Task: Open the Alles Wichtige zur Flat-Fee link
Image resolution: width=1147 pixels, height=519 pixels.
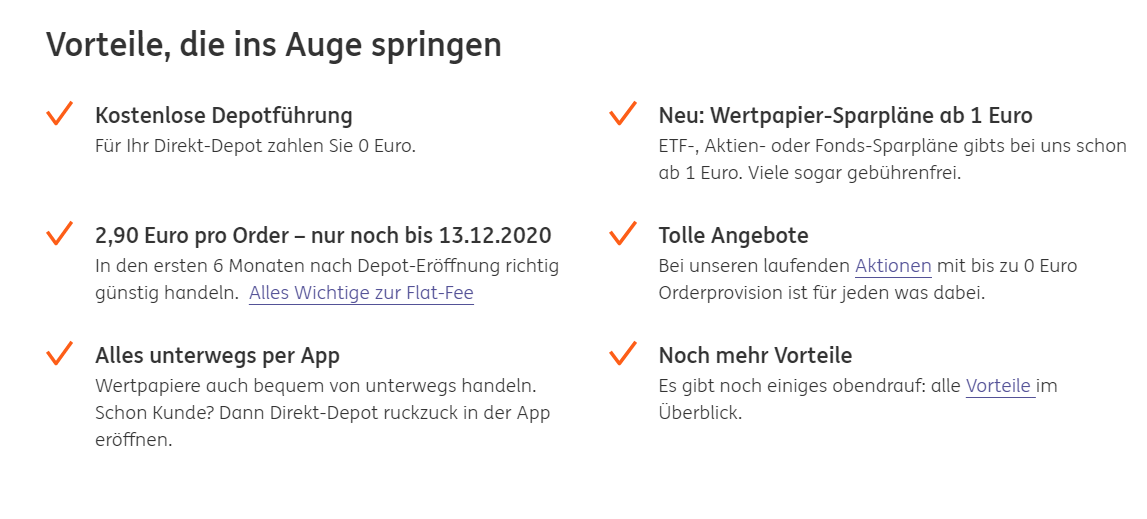Action: pos(361,293)
